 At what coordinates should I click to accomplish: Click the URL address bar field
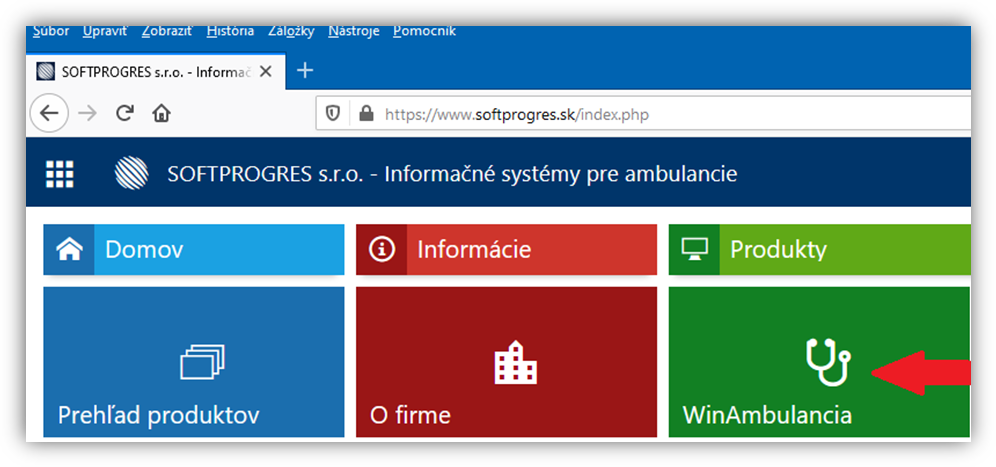[x=643, y=114]
